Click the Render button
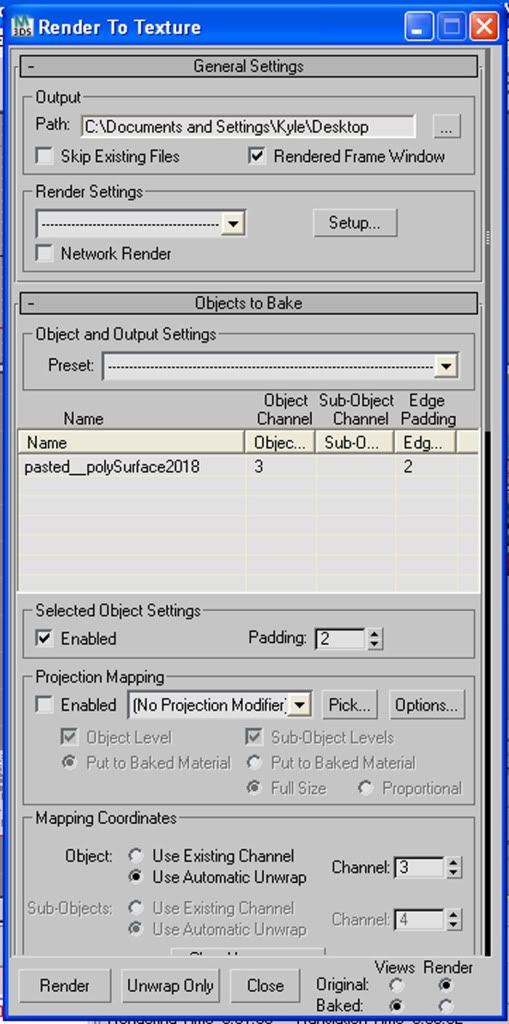This screenshot has width=509, height=1024. (x=65, y=985)
